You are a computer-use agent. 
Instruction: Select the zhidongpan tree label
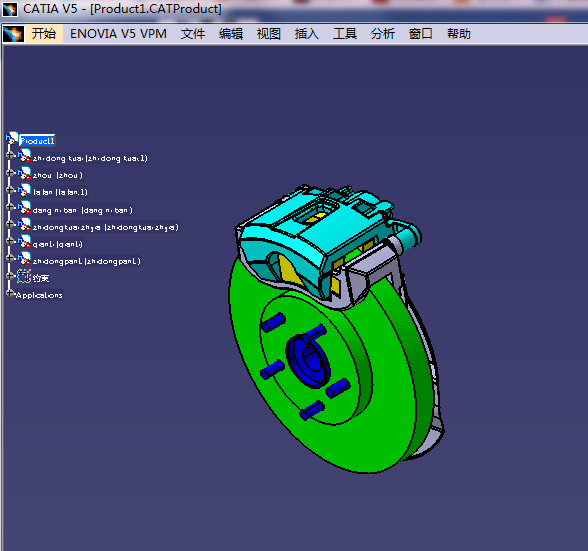click(87, 261)
